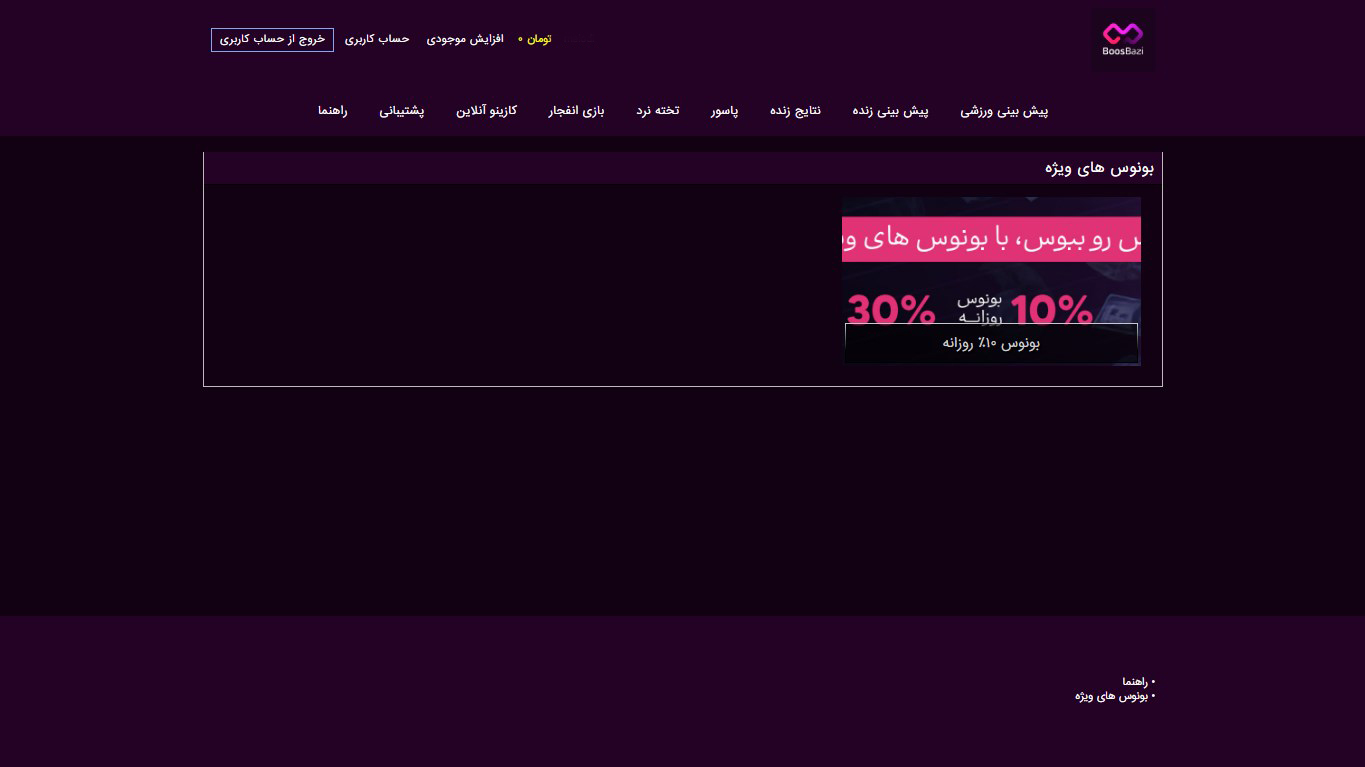The height and width of the screenshot is (767, 1365).
Task: Open the پیش بینی ورزشی menu
Action: tap(1004, 111)
